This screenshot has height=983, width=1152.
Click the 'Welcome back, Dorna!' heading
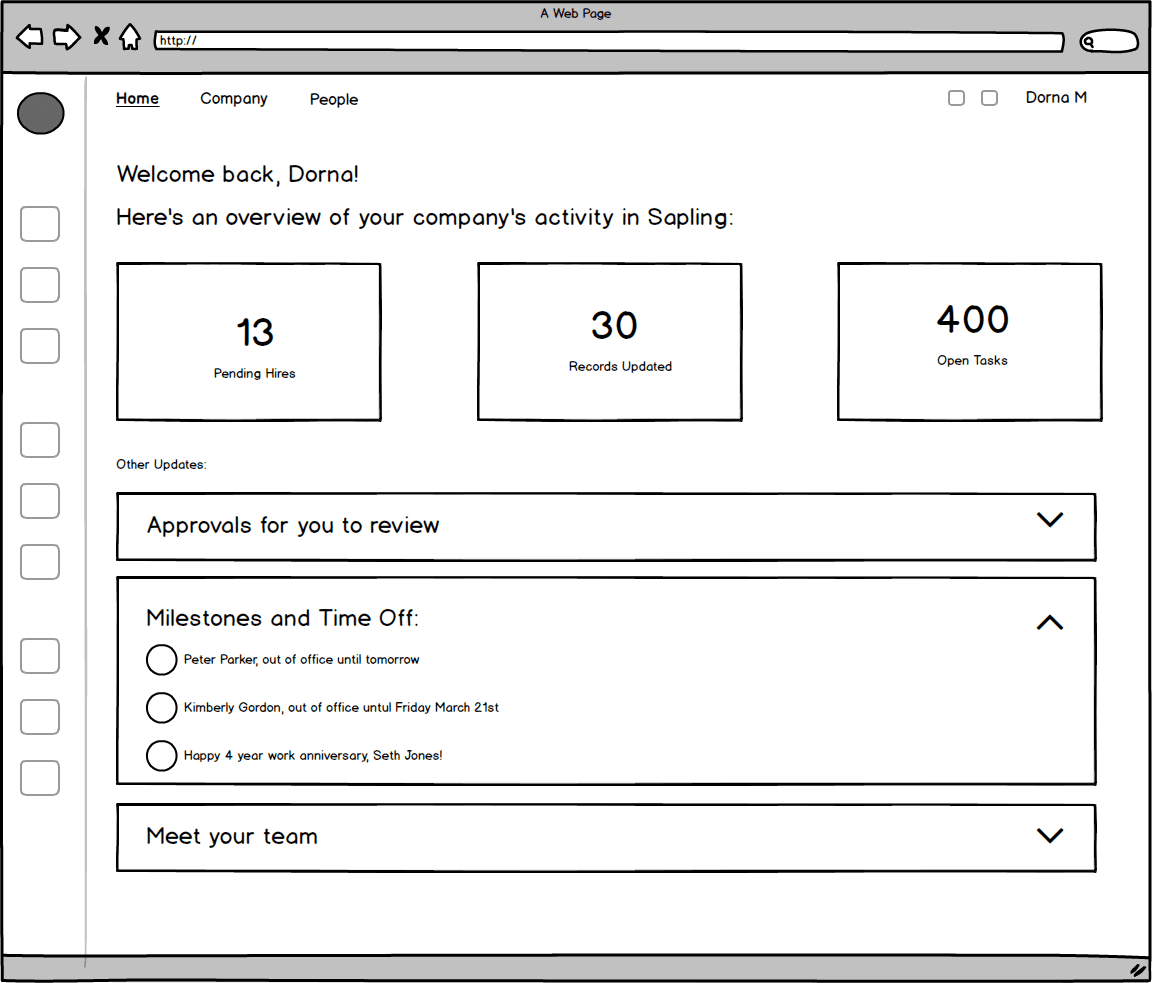[x=237, y=174]
